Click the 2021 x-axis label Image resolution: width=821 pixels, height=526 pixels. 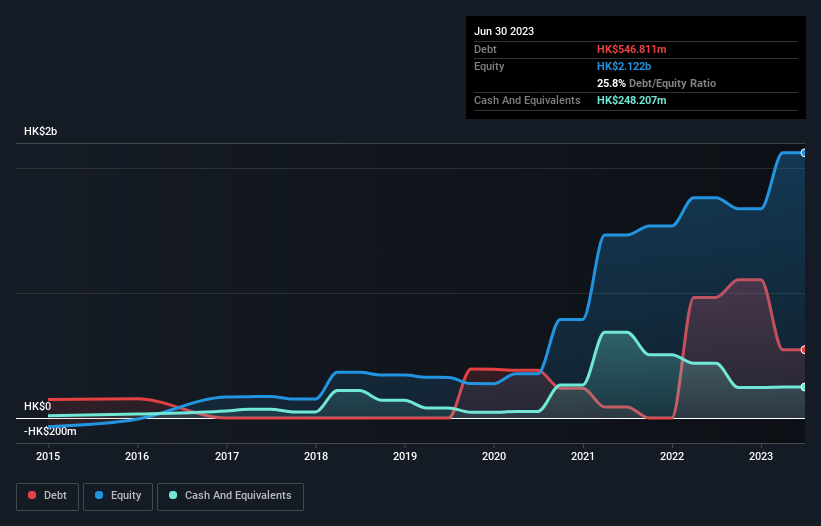click(x=583, y=456)
